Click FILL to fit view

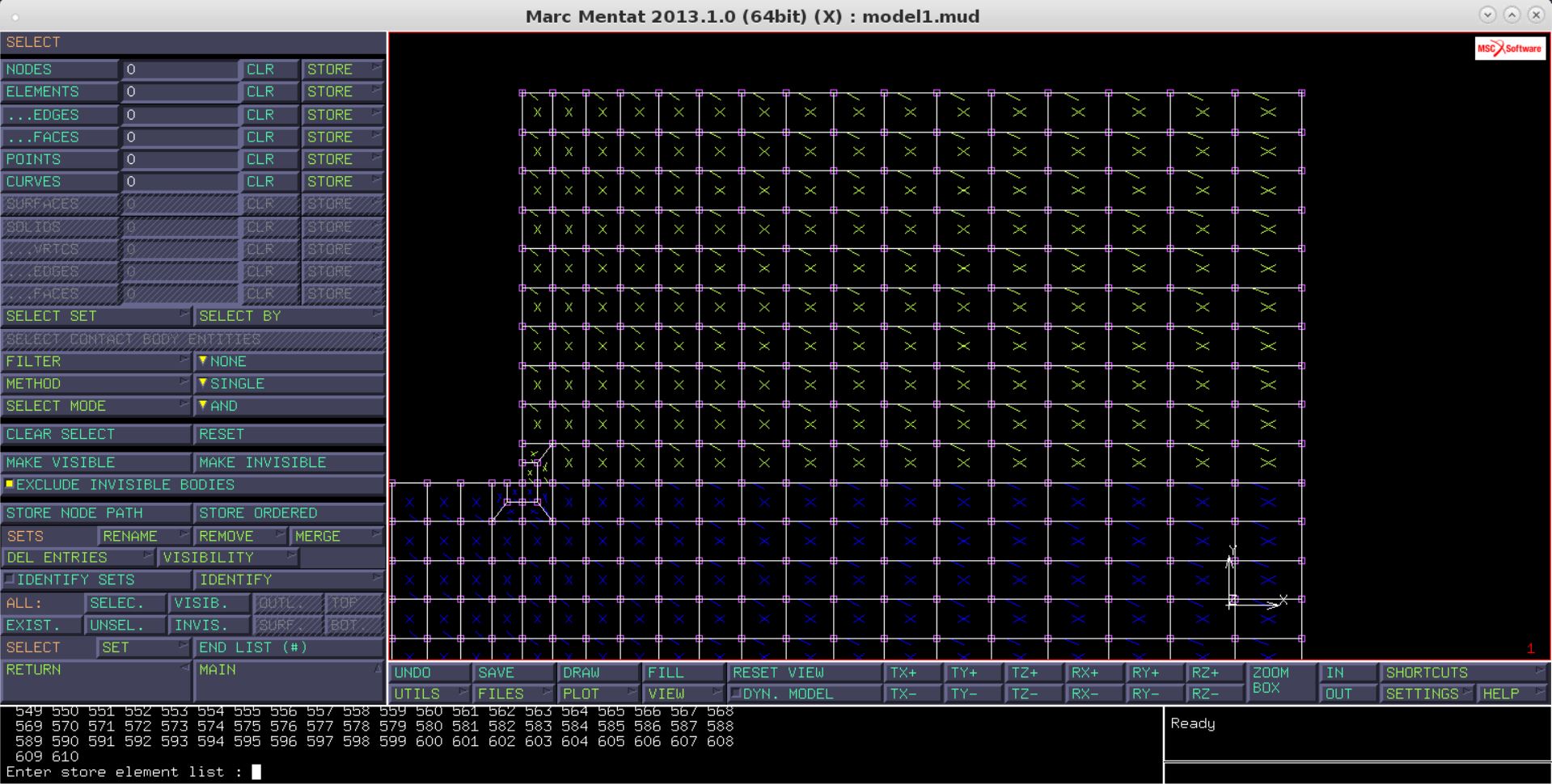tap(683, 672)
